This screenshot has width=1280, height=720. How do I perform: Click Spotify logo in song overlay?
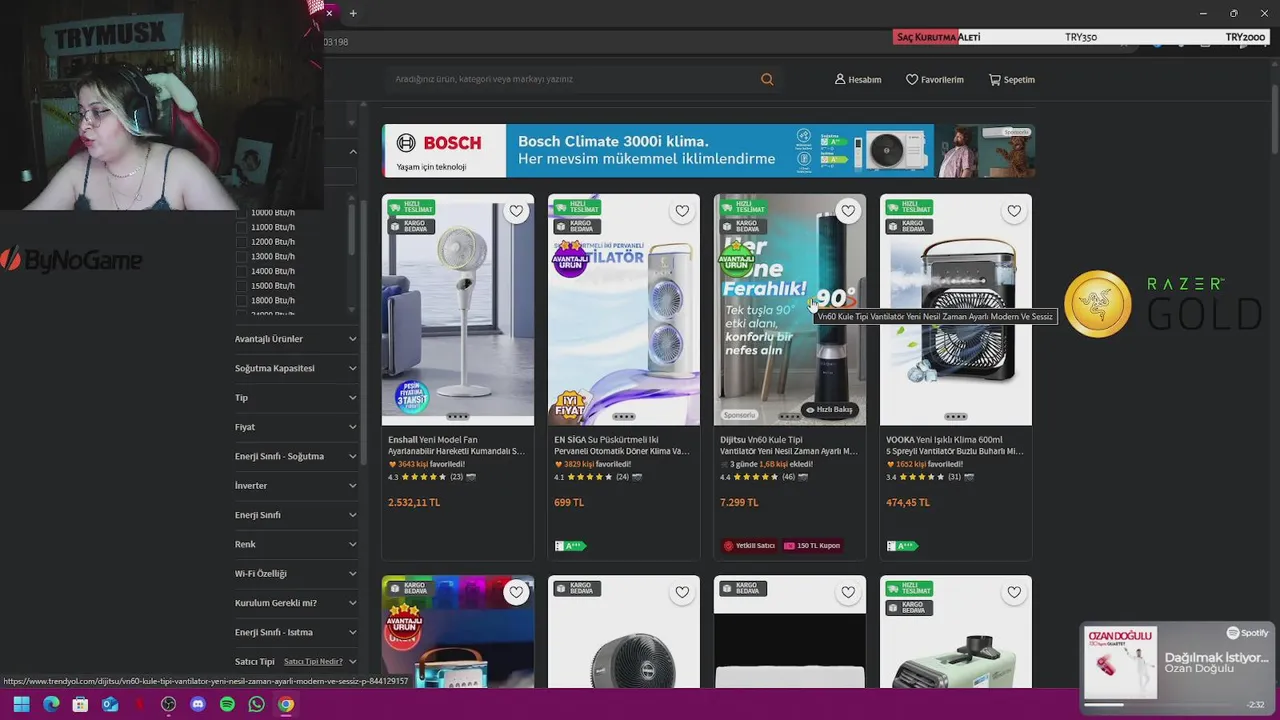click(1248, 633)
